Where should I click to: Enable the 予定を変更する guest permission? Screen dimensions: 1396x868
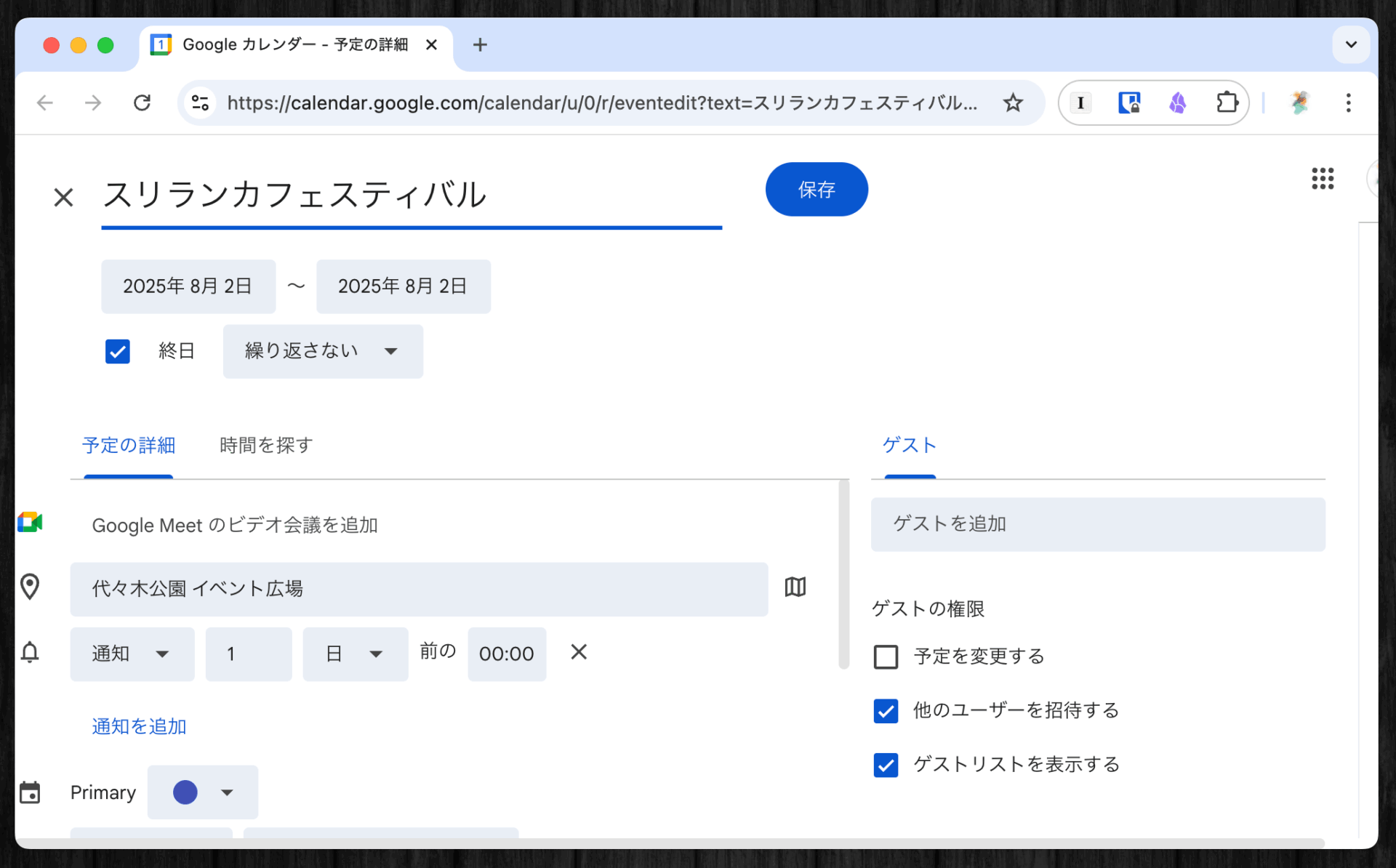tap(886, 656)
